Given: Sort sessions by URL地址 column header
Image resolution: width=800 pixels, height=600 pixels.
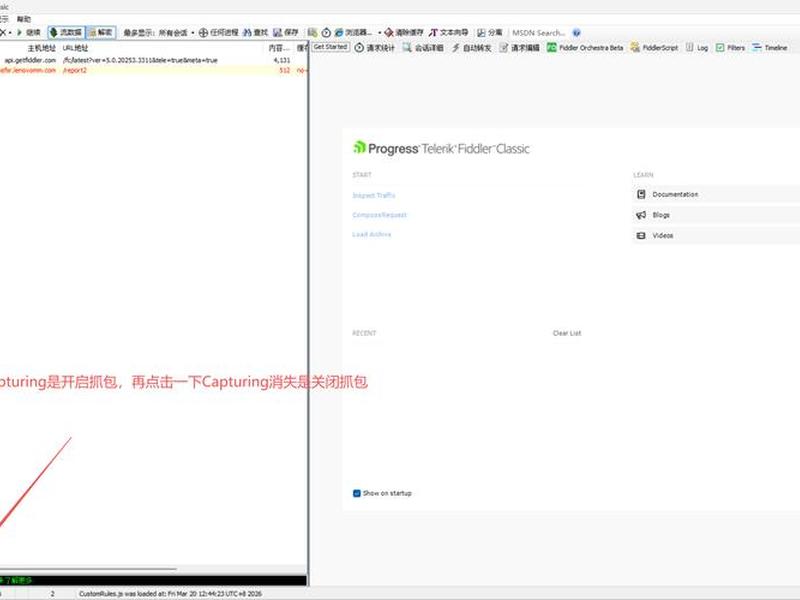Looking at the screenshot, I should coord(76,48).
